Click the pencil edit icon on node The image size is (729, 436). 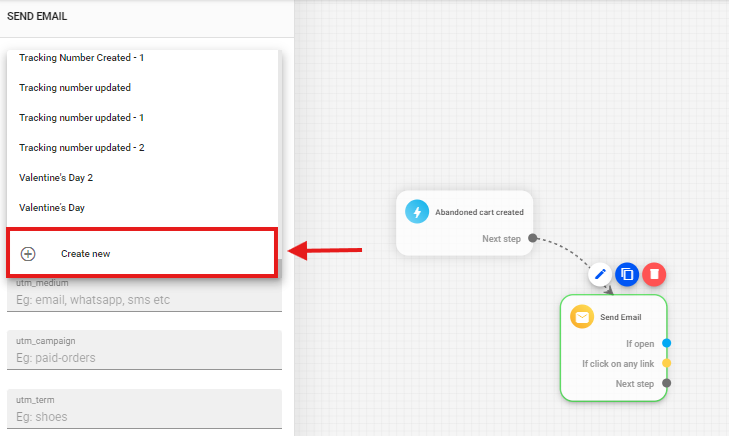coord(600,273)
